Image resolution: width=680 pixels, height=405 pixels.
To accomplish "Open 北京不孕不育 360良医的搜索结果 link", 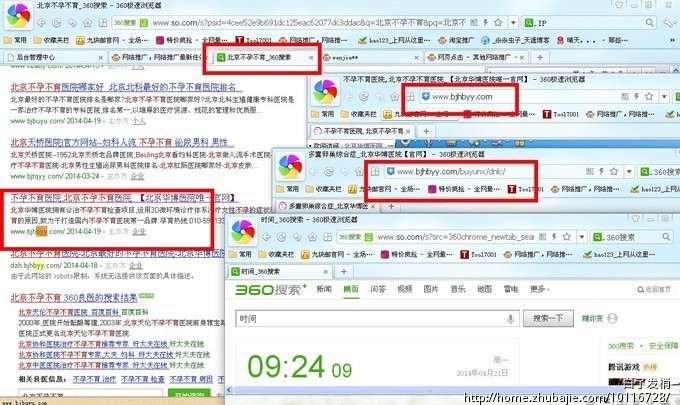I will [74, 297].
